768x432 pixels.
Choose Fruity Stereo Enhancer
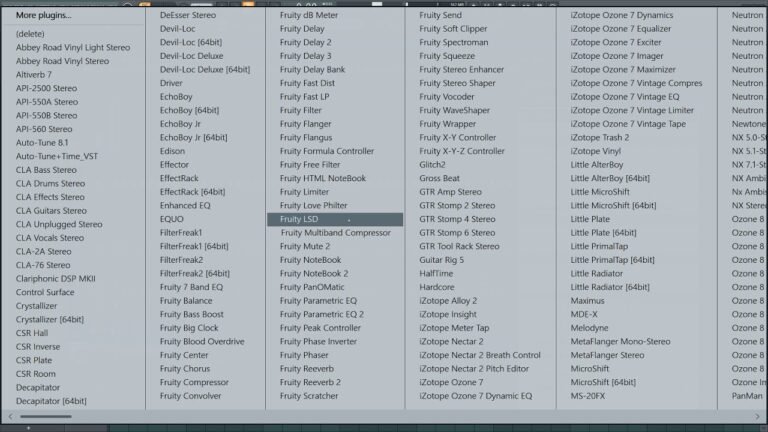[461, 70]
